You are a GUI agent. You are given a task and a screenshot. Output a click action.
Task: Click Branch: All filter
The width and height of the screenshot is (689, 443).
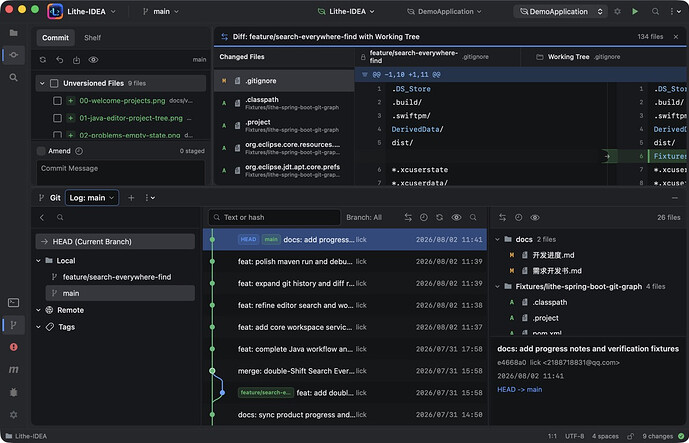pyautogui.click(x=364, y=217)
